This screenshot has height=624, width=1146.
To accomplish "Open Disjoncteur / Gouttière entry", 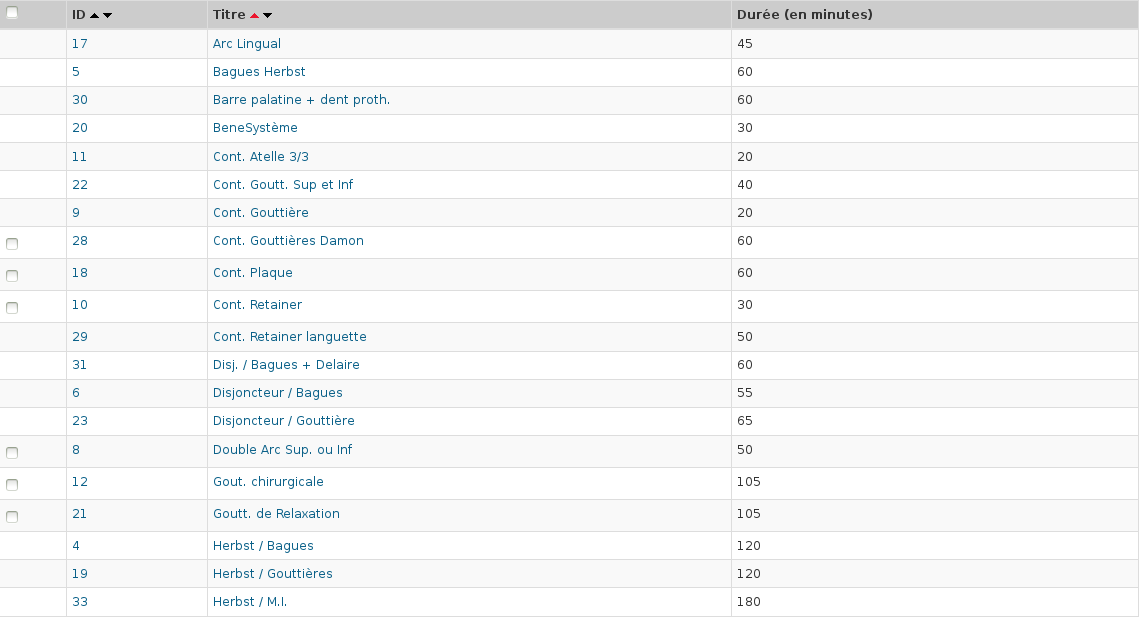I will pos(283,421).
